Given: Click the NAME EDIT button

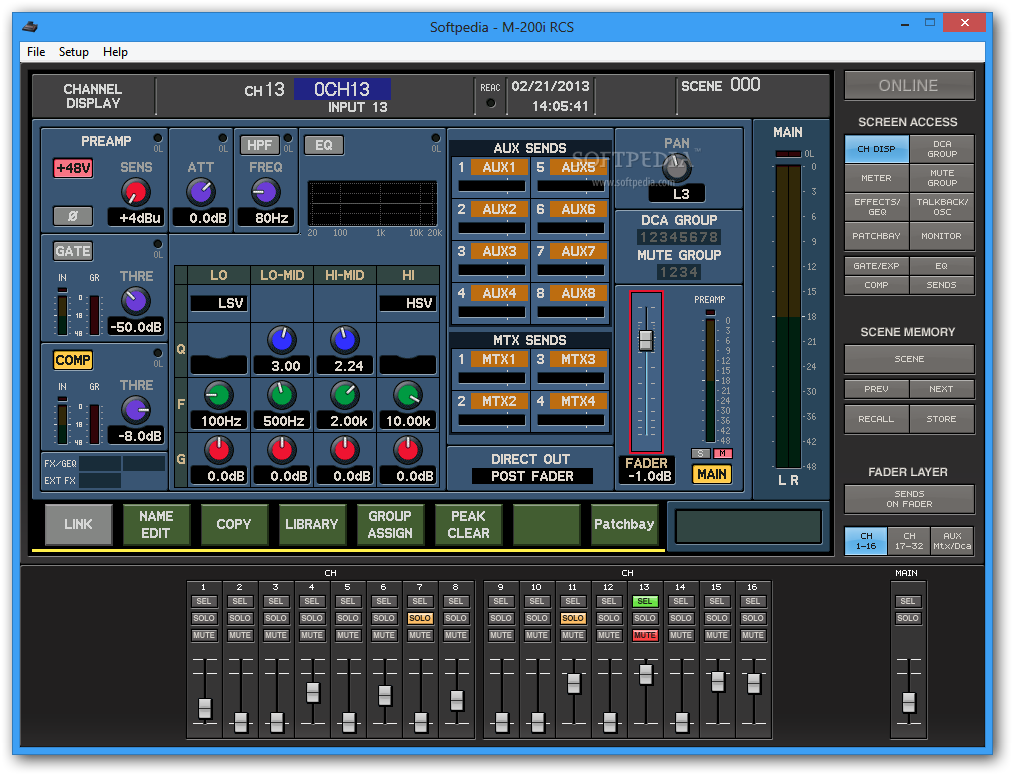Looking at the screenshot, I should point(156,524).
